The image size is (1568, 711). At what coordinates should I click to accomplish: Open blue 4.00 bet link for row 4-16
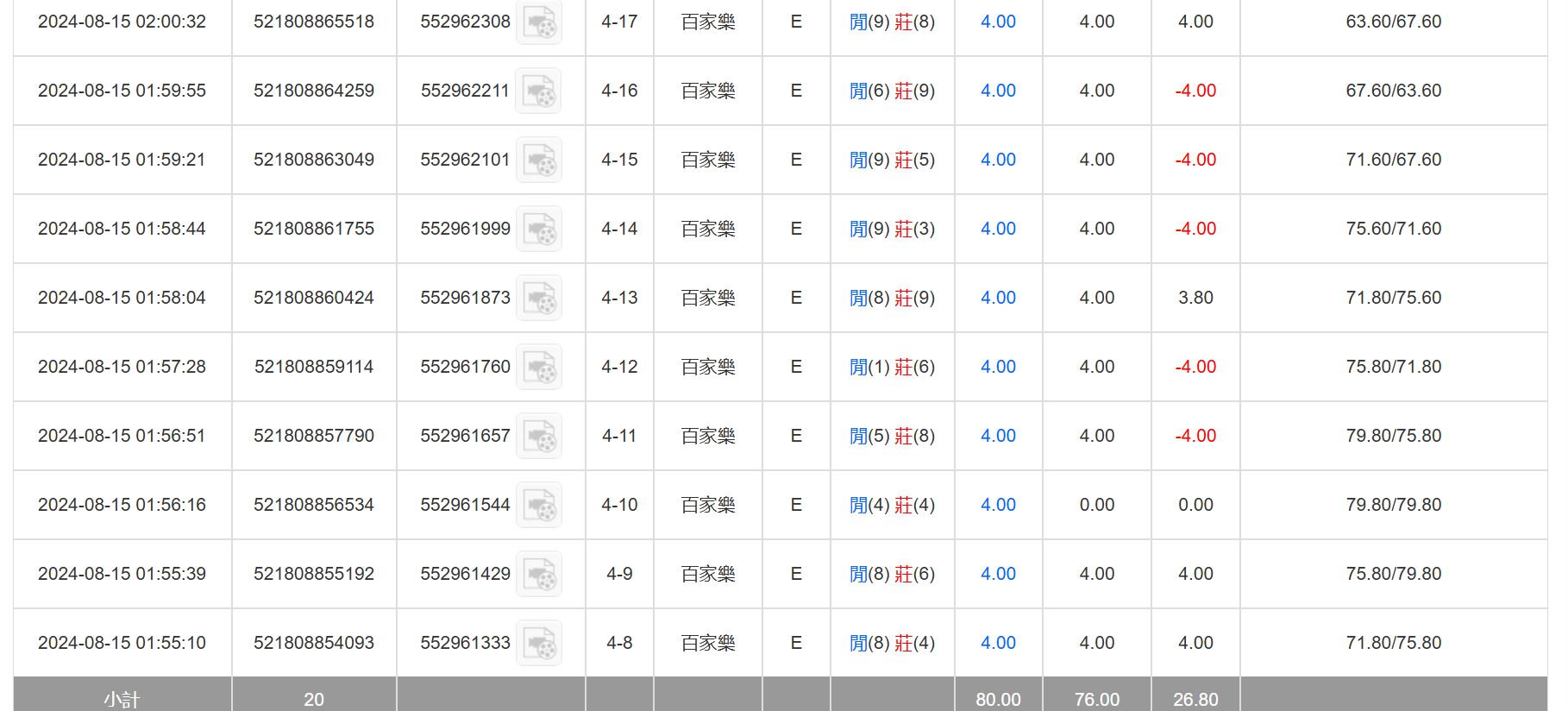pos(998,91)
